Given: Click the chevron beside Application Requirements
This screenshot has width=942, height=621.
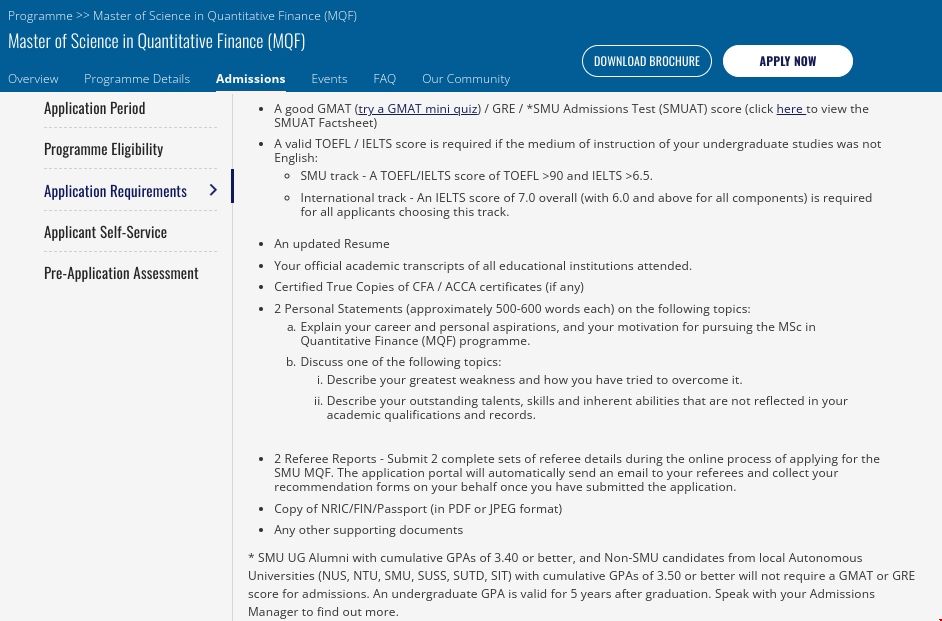Looking at the screenshot, I should pyautogui.click(x=213, y=190).
